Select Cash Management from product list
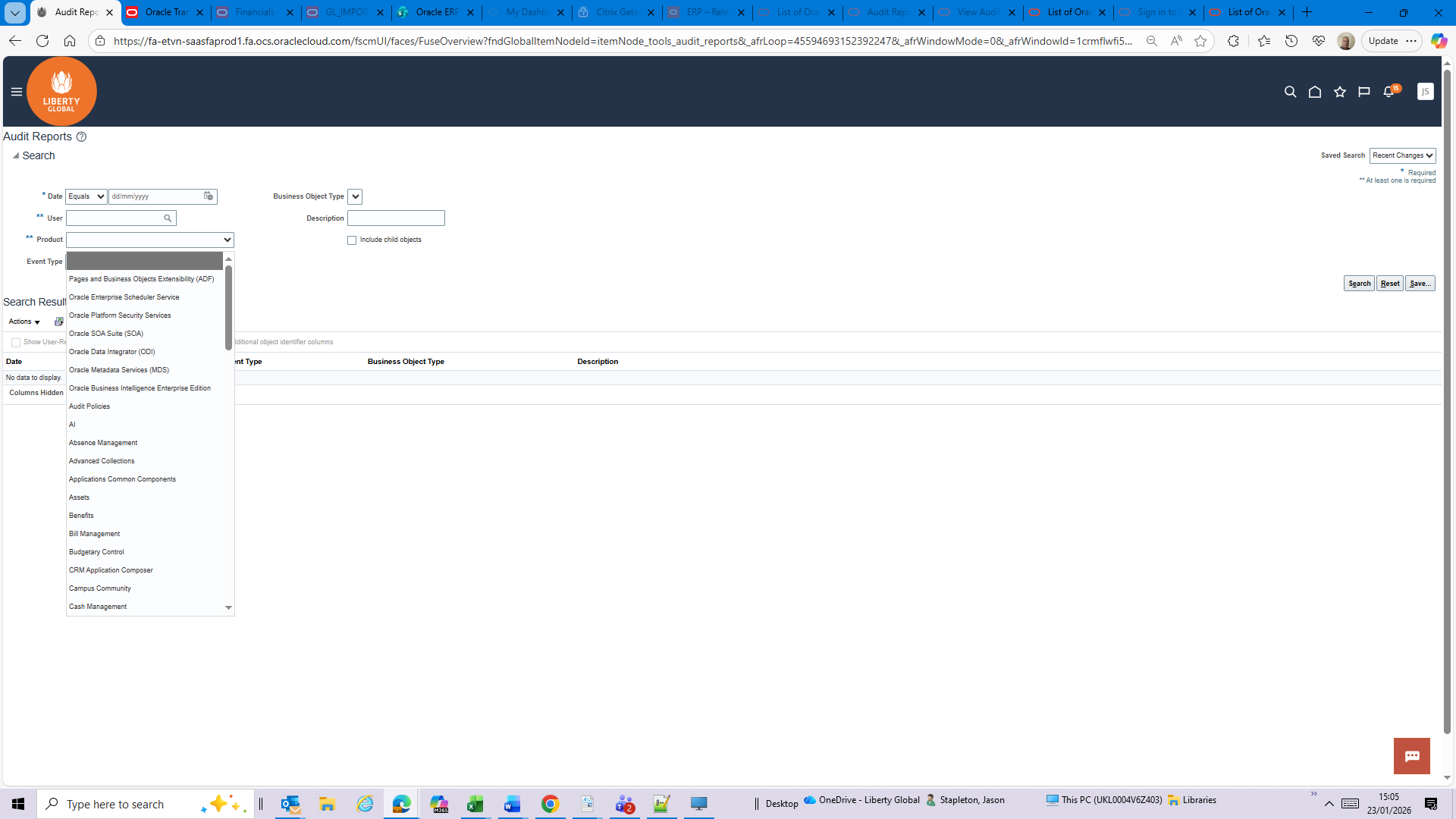 (x=98, y=607)
